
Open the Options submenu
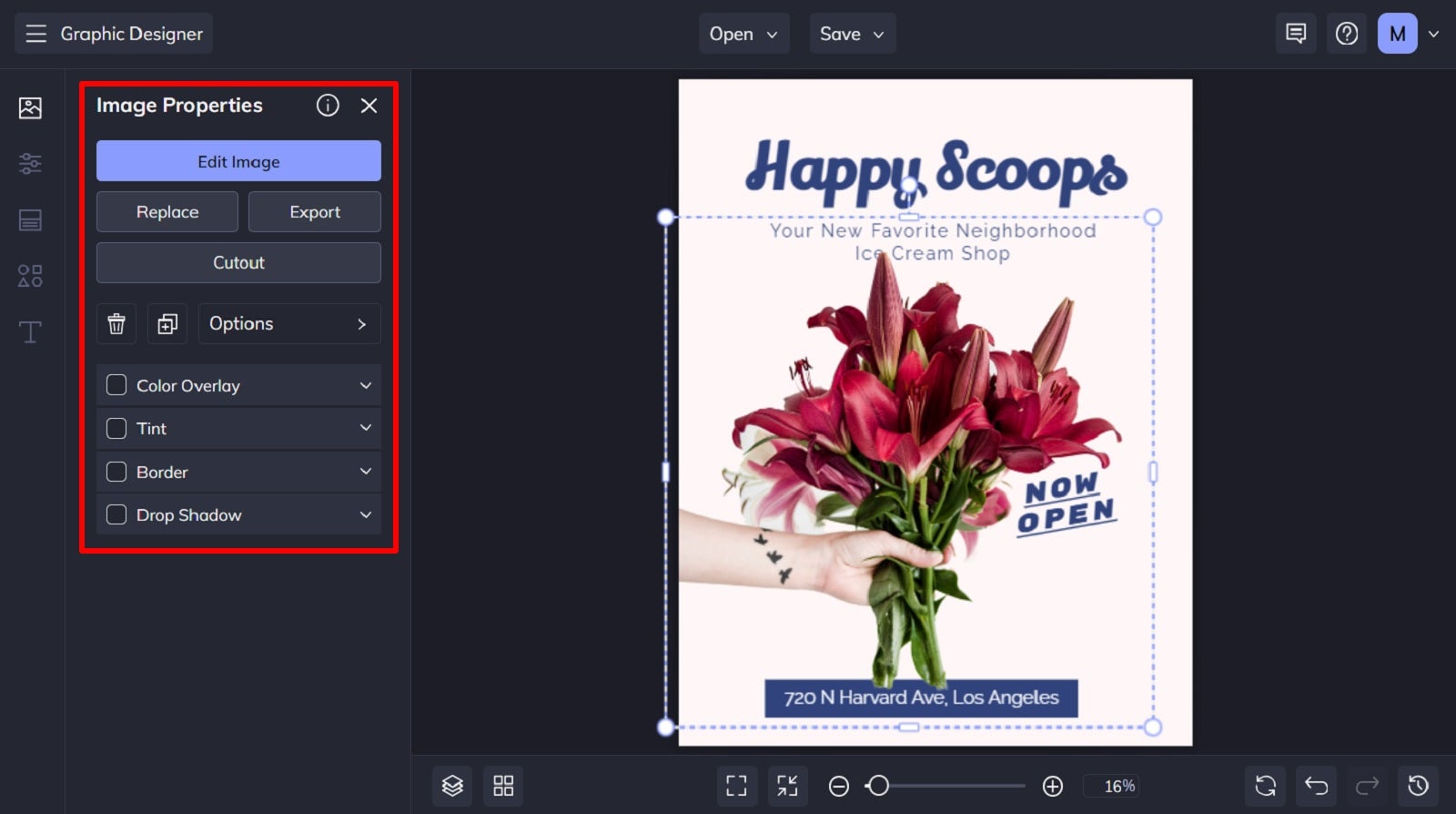coord(289,323)
